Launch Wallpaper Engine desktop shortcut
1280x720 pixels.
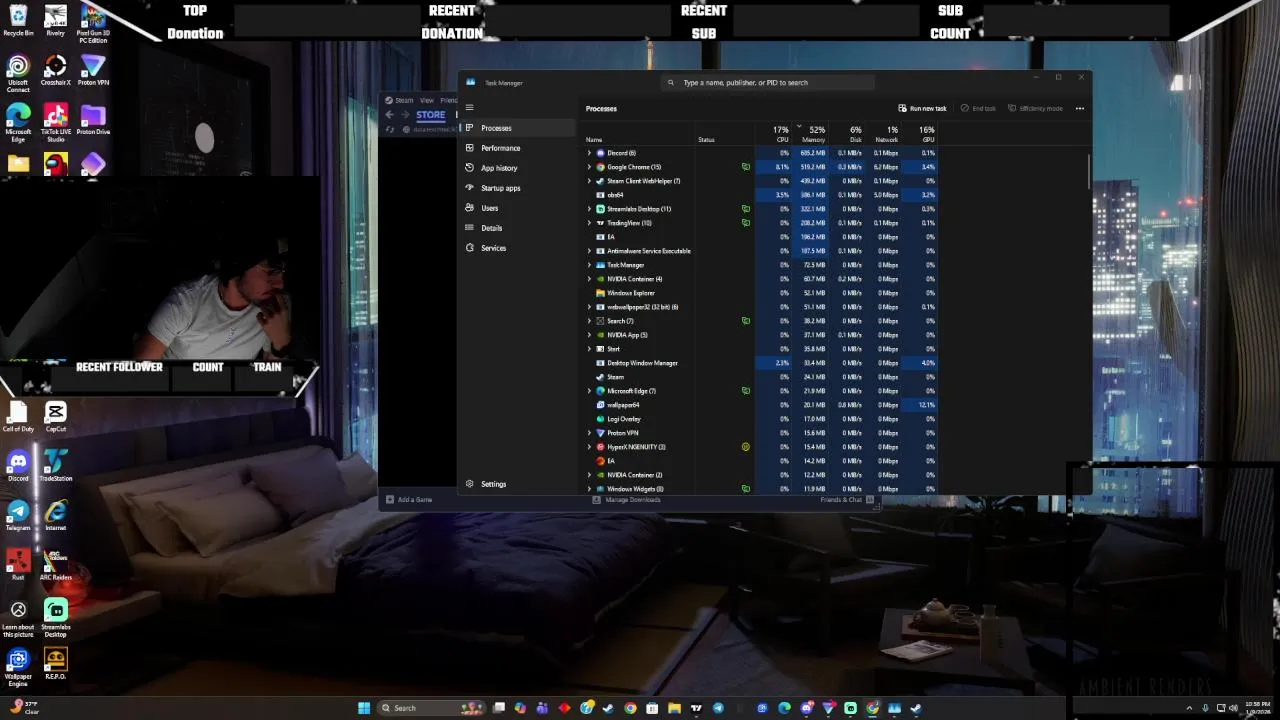[18, 668]
